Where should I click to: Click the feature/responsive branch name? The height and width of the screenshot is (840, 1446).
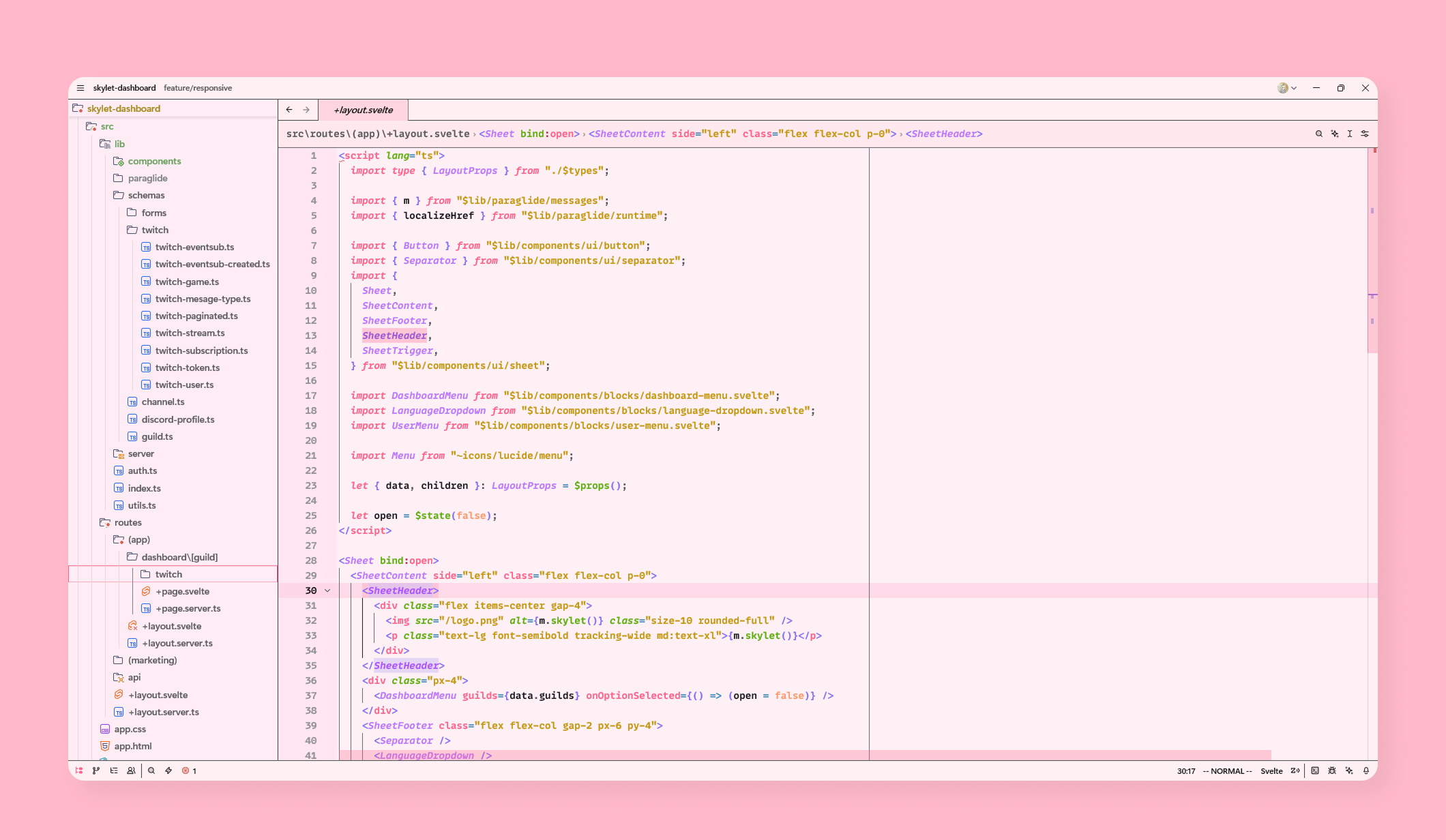[198, 88]
